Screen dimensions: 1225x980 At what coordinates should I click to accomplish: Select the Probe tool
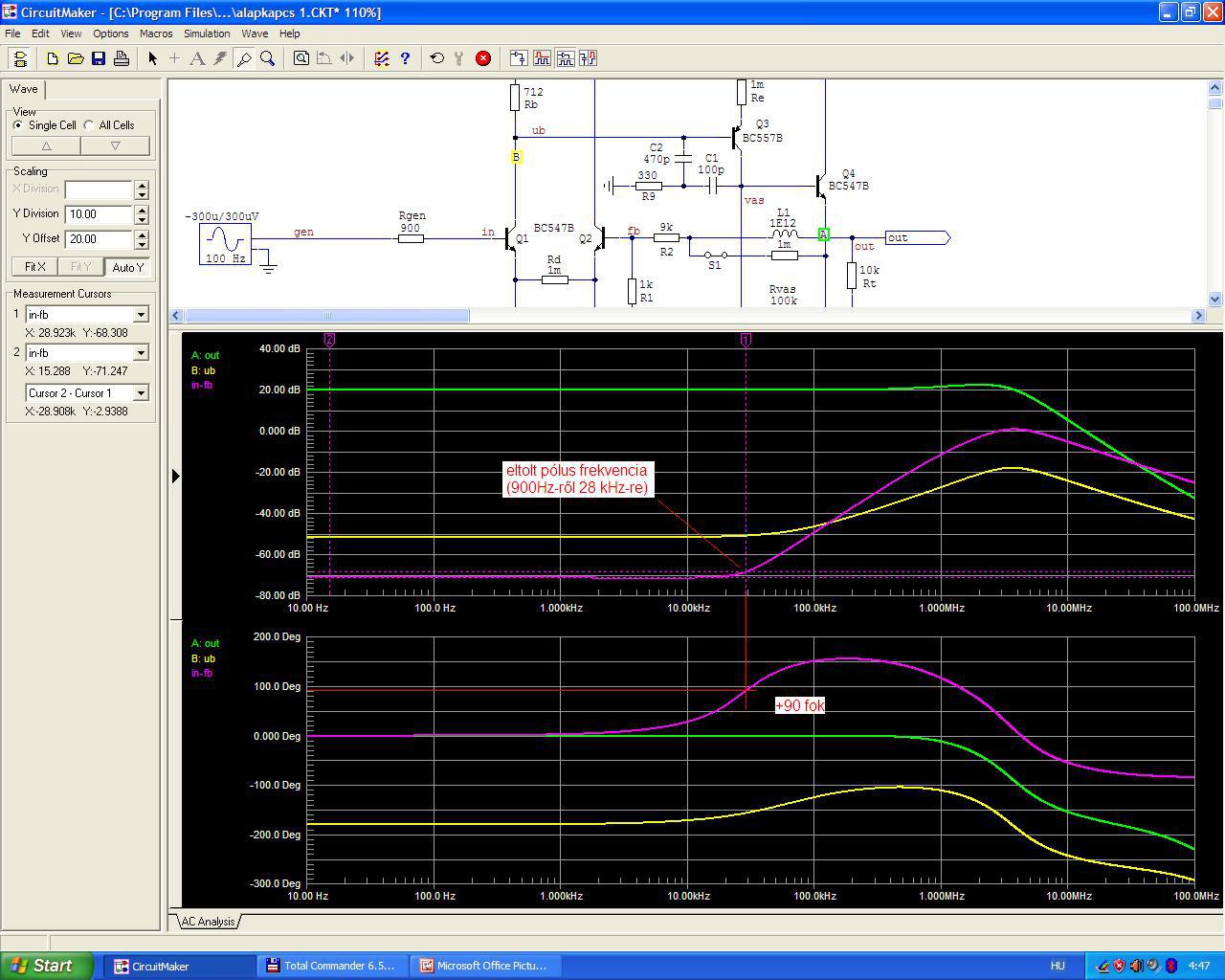click(x=244, y=58)
